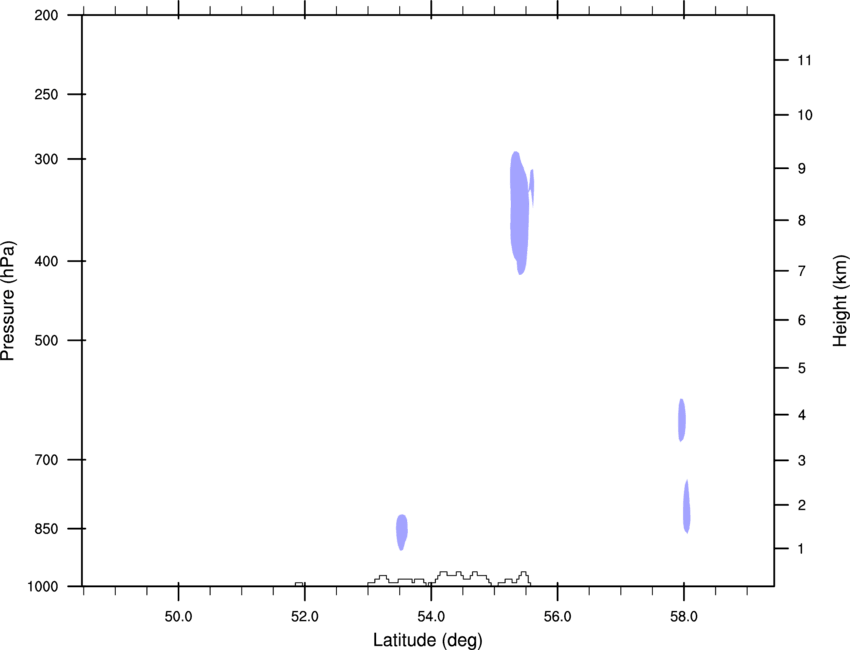Click latitude tick label 54.0
Viewport: 850px width, 650px height.
(431, 617)
